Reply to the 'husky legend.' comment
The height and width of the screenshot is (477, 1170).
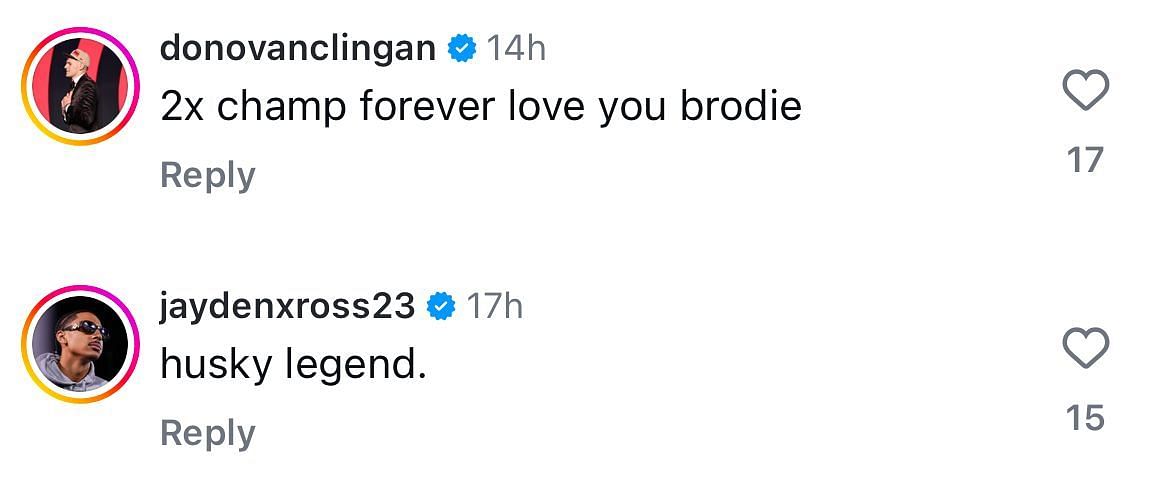point(208,434)
